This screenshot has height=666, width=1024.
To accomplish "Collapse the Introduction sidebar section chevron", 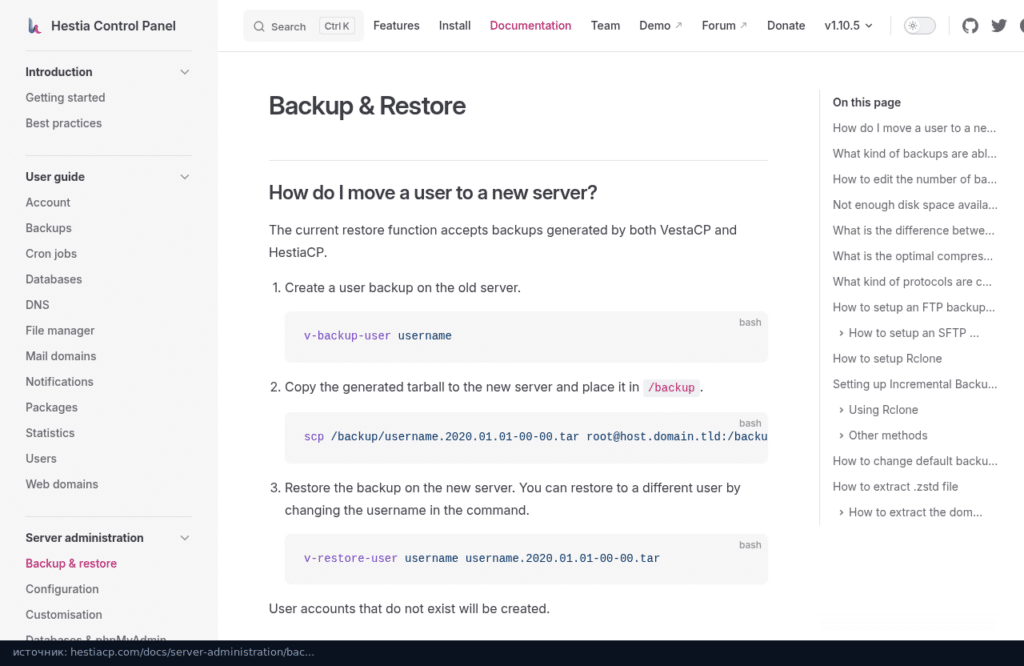I will pyautogui.click(x=185, y=72).
